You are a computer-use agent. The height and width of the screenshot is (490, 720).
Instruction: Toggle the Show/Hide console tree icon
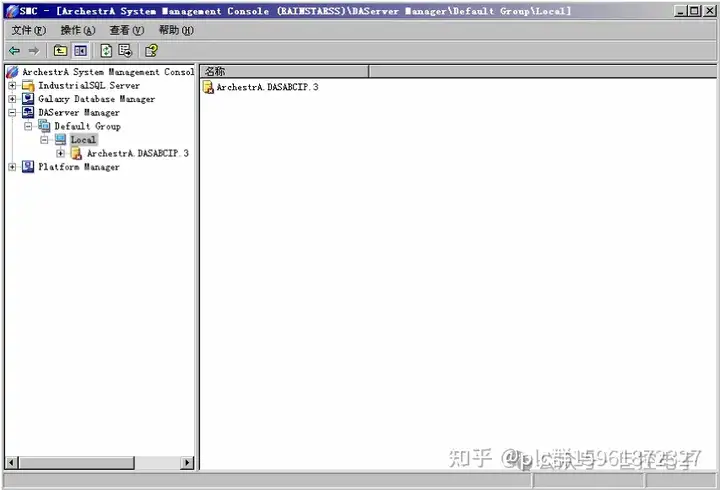pyautogui.click(x=80, y=51)
